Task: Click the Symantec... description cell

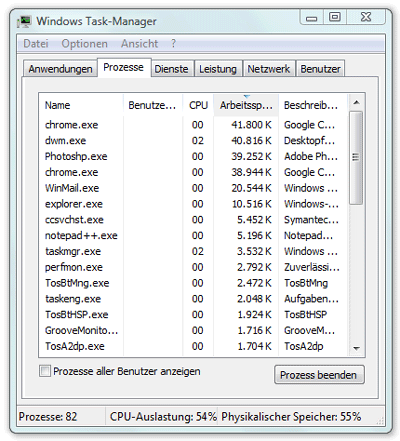Action: (x=311, y=220)
